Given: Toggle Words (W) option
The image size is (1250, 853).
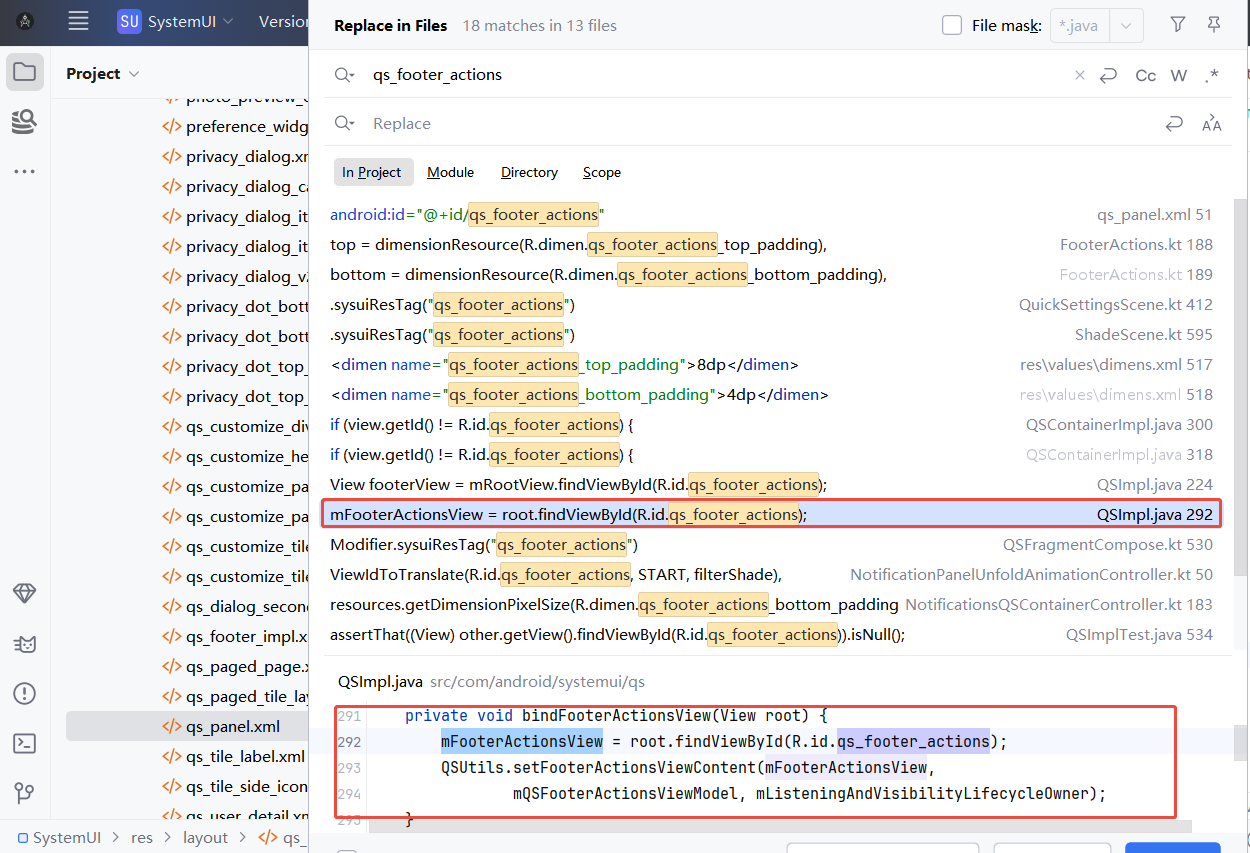Looking at the screenshot, I should tap(1179, 75).
